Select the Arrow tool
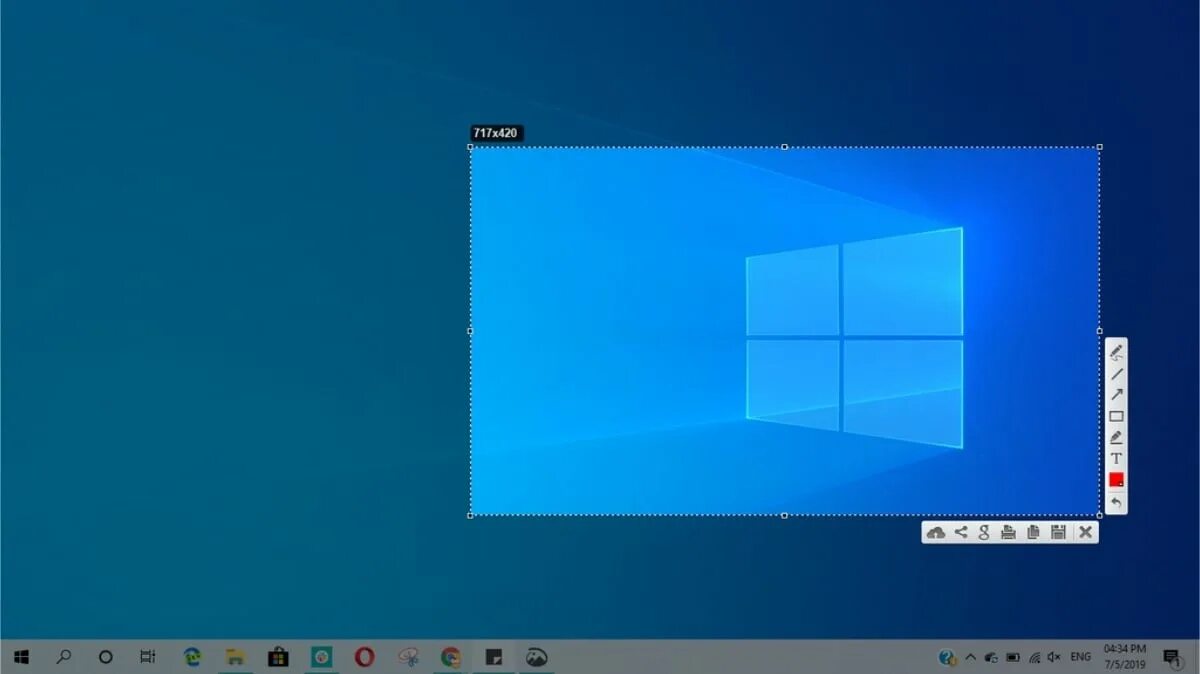This screenshot has width=1200, height=674. [x=1116, y=394]
